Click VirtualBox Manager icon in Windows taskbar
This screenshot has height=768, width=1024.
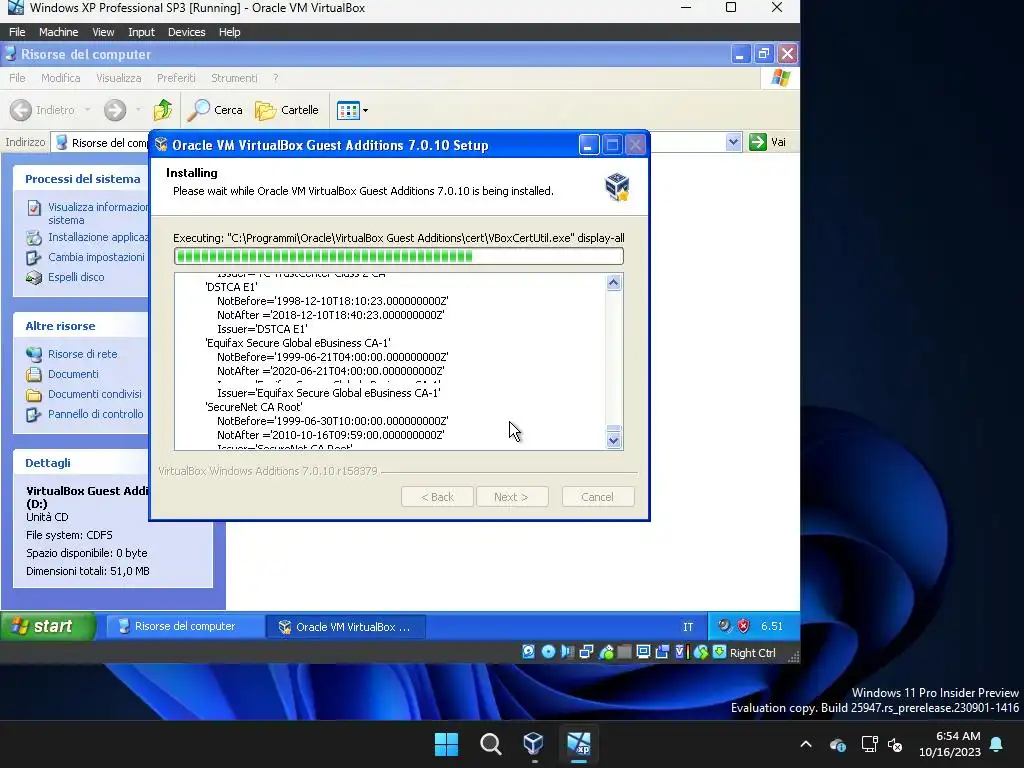click(x=534, y=744)
